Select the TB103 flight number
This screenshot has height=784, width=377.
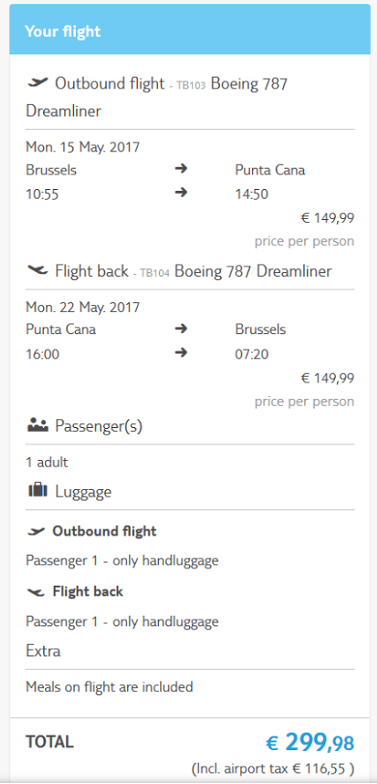(x=191, y=85)
